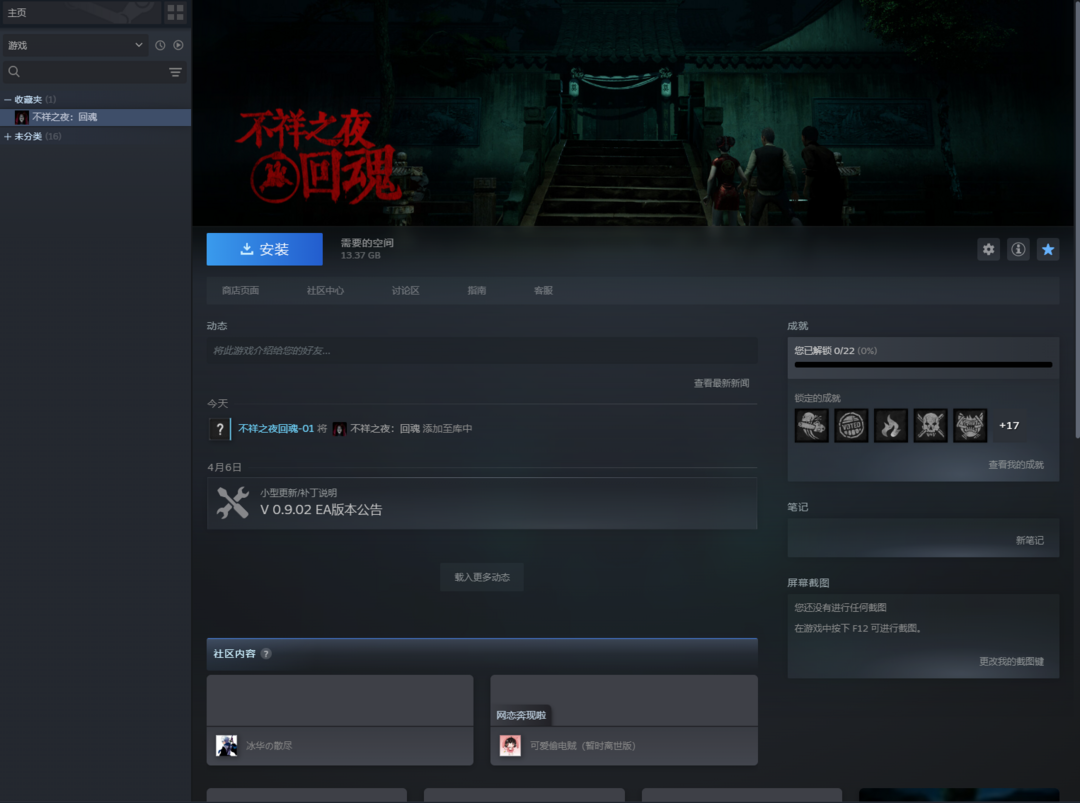This screenshot has height=803, width=1080.
Task: Click the library search box
Action: [96, 72]
